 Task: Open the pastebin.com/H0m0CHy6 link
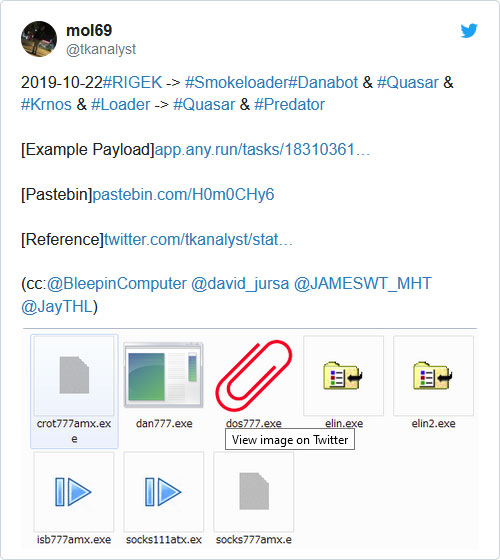(183, 195)
